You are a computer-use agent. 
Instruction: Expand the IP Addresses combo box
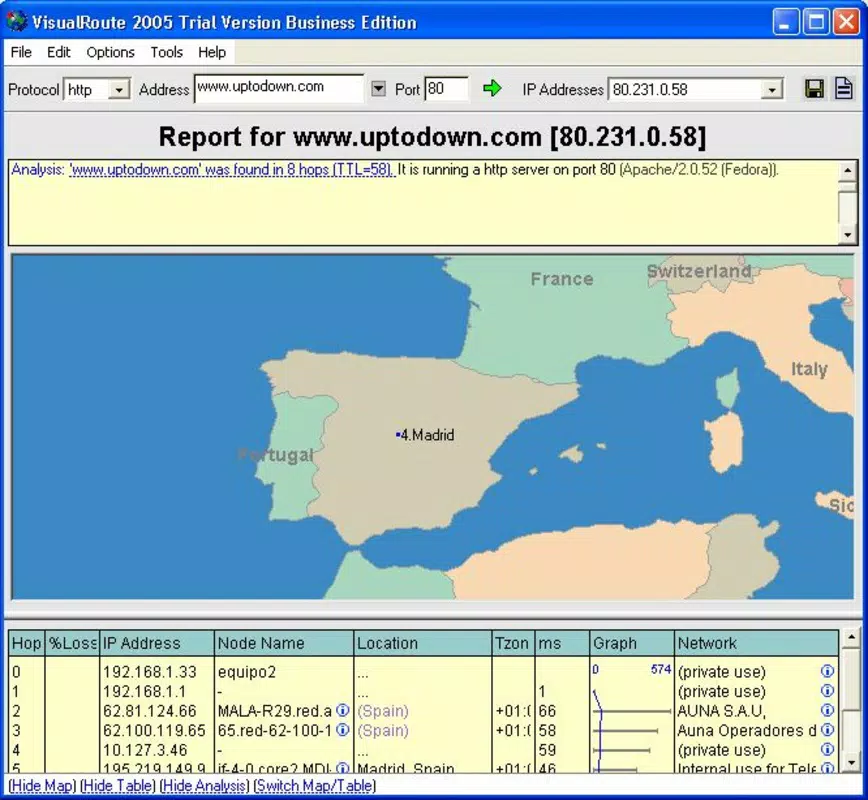(x=771, y=89)
